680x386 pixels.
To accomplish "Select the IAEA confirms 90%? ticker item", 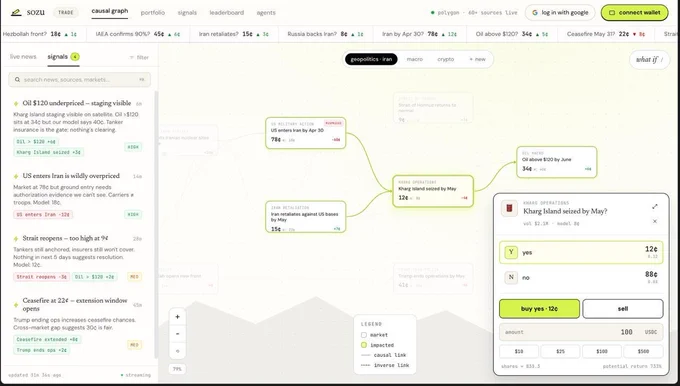I will pyautogui.click(x=138, y=34).
